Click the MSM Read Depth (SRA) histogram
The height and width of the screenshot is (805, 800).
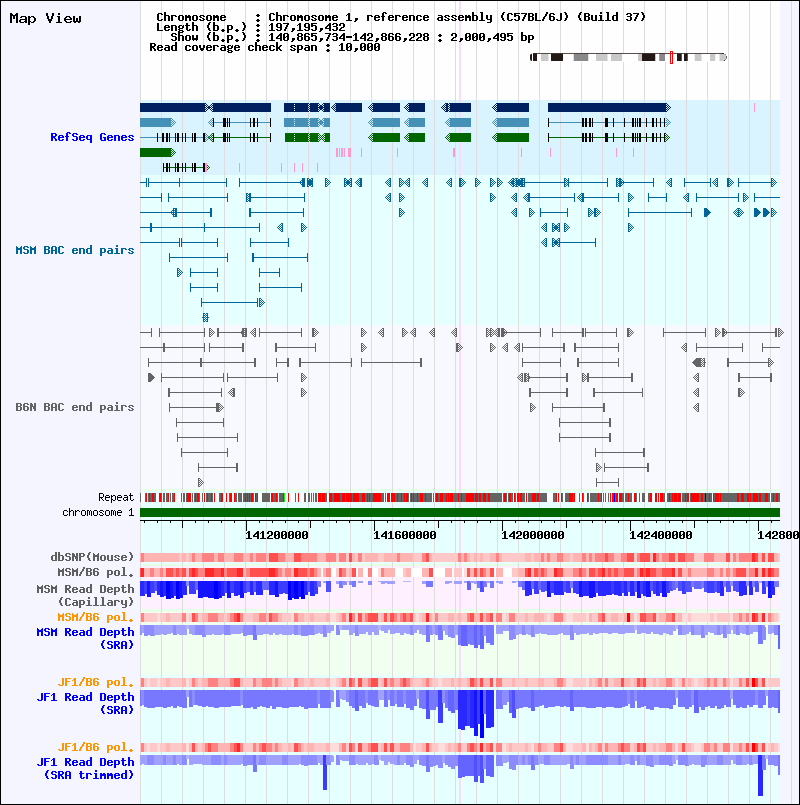click(460, 637)
